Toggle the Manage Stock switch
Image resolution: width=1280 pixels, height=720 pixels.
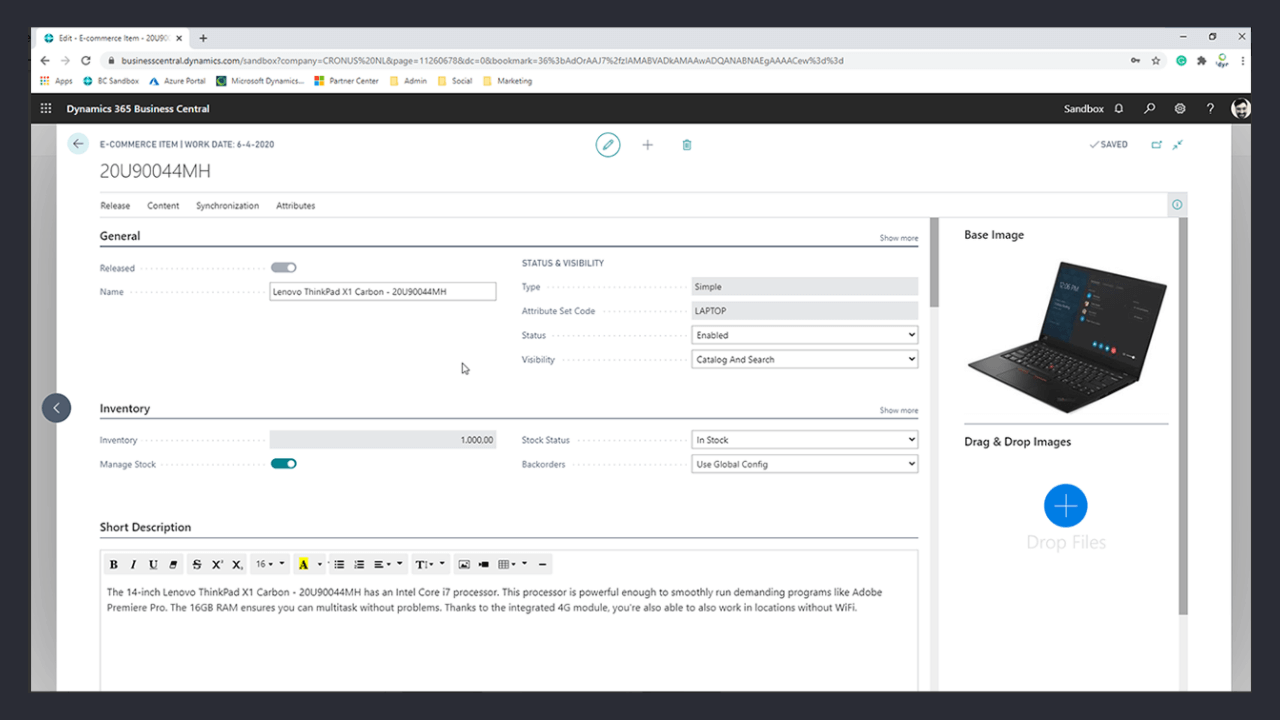click(x=284, y=463)
